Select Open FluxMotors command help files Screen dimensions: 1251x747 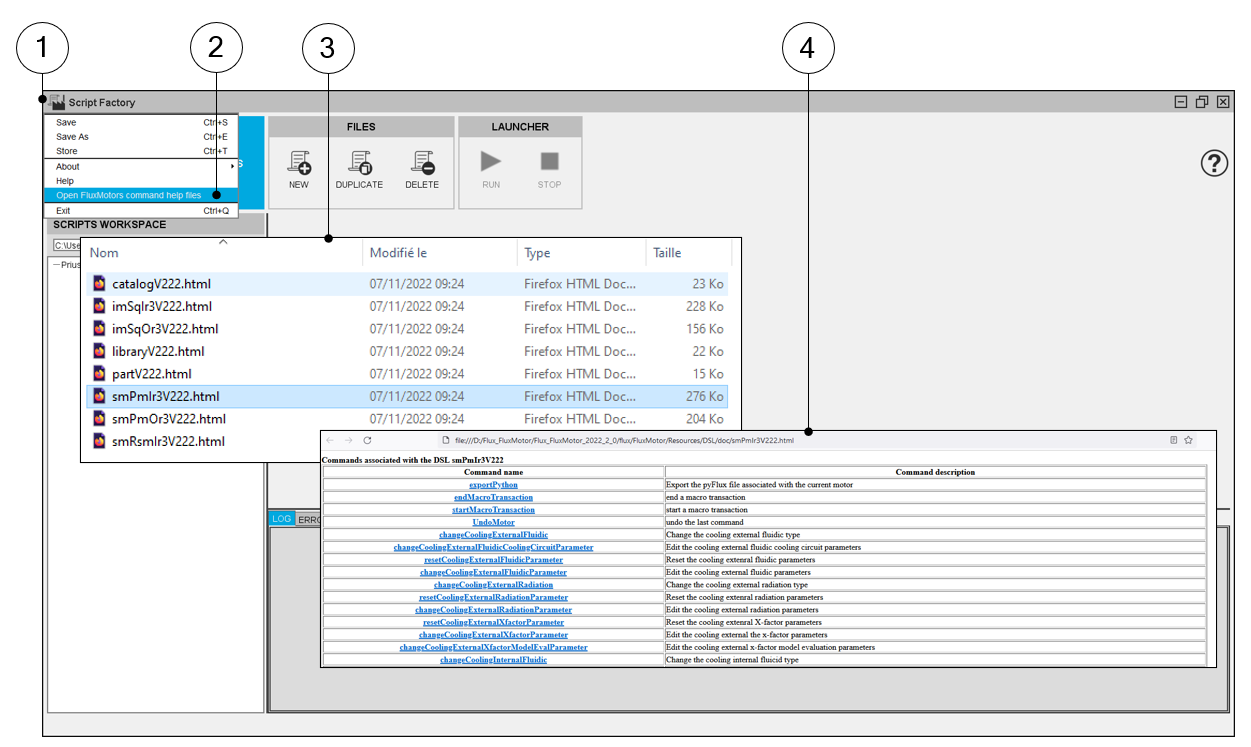coord(129,195)
